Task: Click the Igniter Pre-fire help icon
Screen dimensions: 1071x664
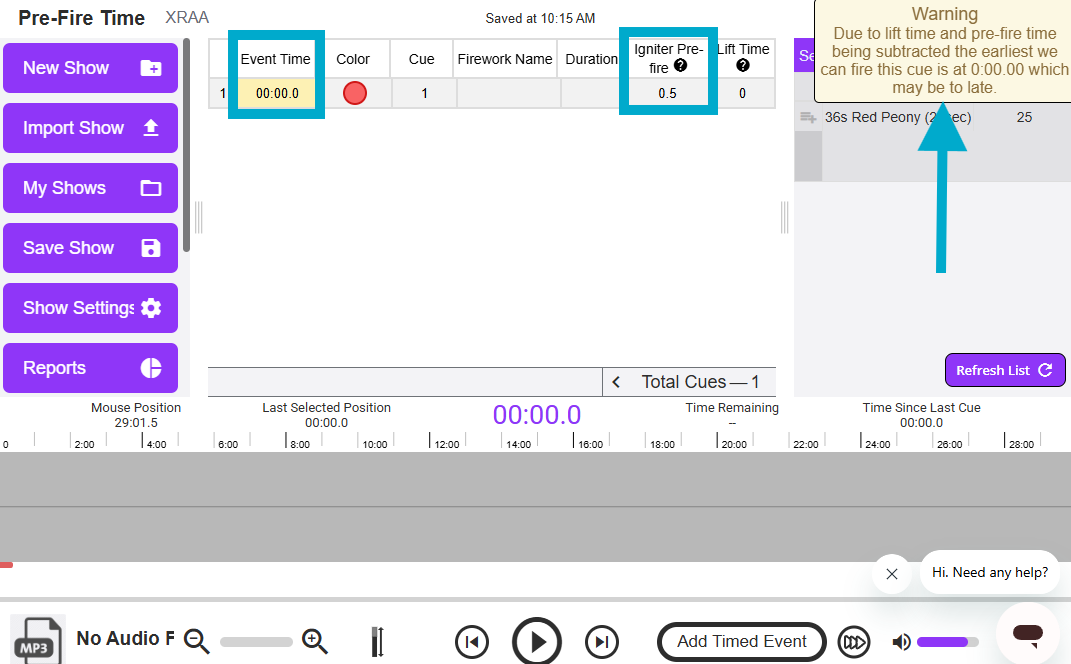Action: click(x=681, y=67)
